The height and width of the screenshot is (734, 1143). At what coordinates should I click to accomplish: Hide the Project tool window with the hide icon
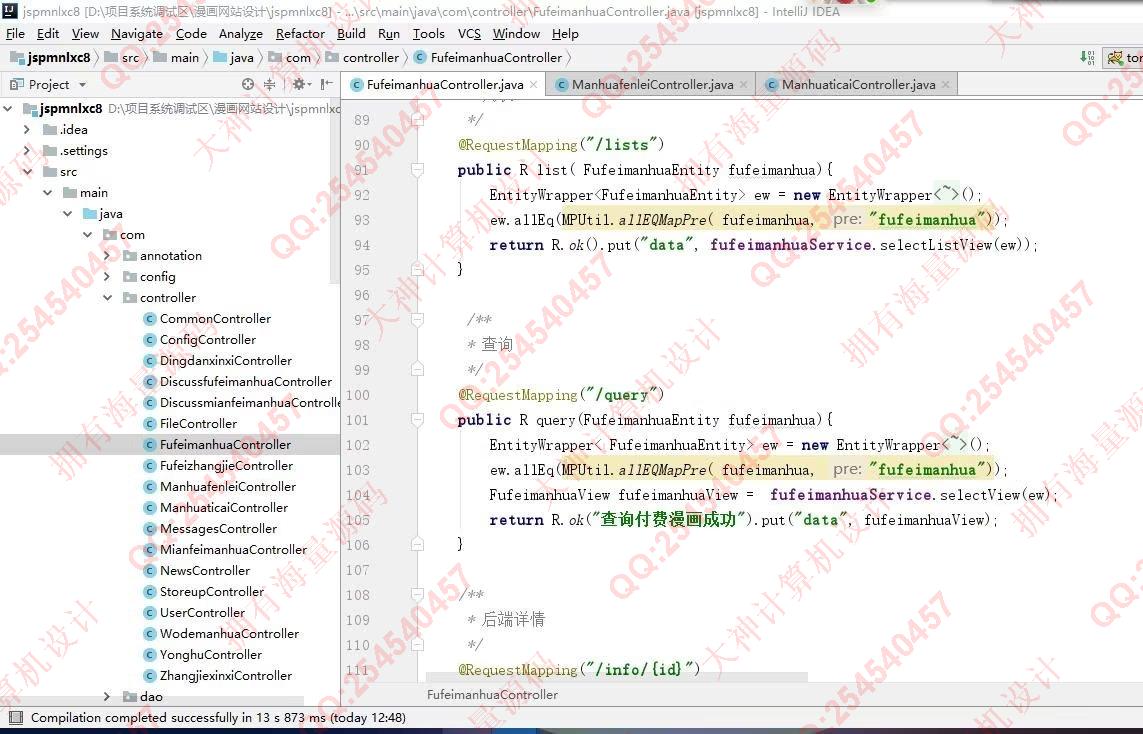[x=327, y=85]
